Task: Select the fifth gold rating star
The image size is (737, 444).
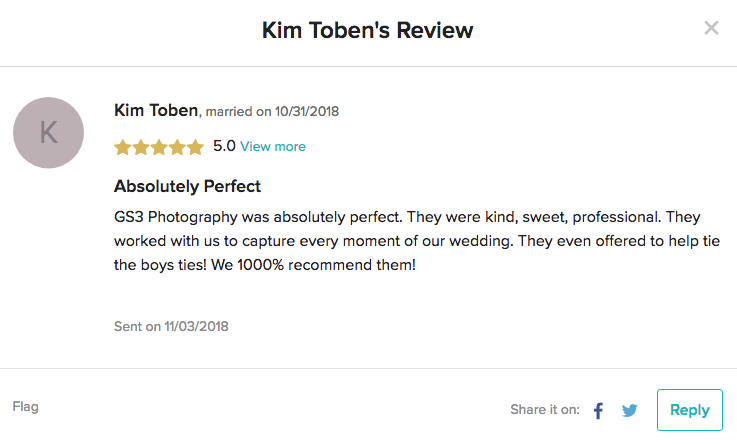Action: pos(194,147)
